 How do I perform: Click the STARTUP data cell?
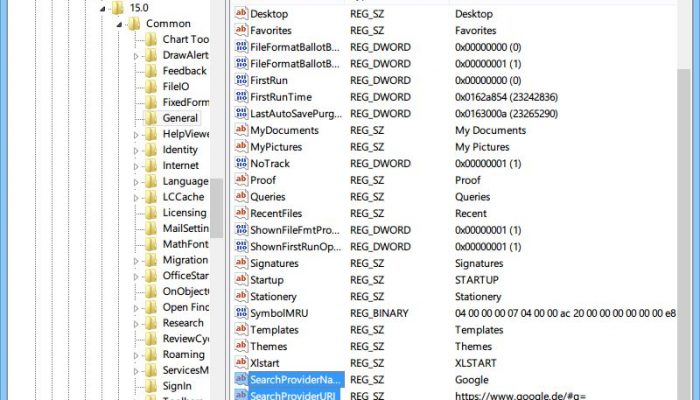[476, 280]
